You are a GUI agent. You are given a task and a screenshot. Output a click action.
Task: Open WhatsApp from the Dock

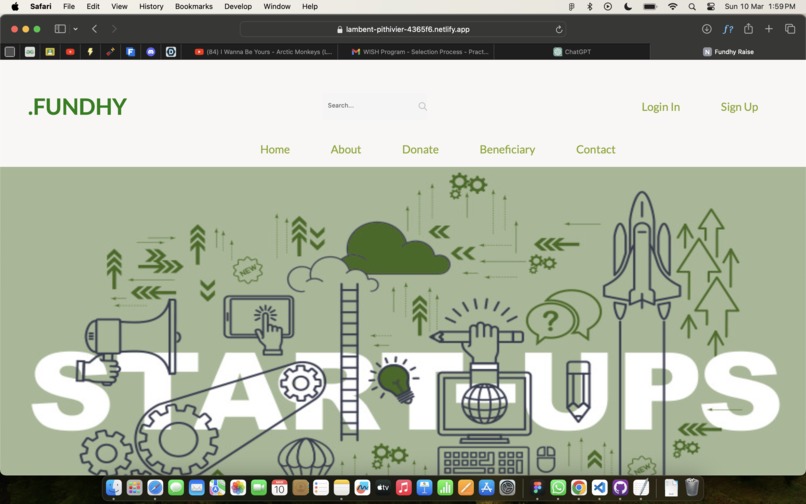click(558, 487)
